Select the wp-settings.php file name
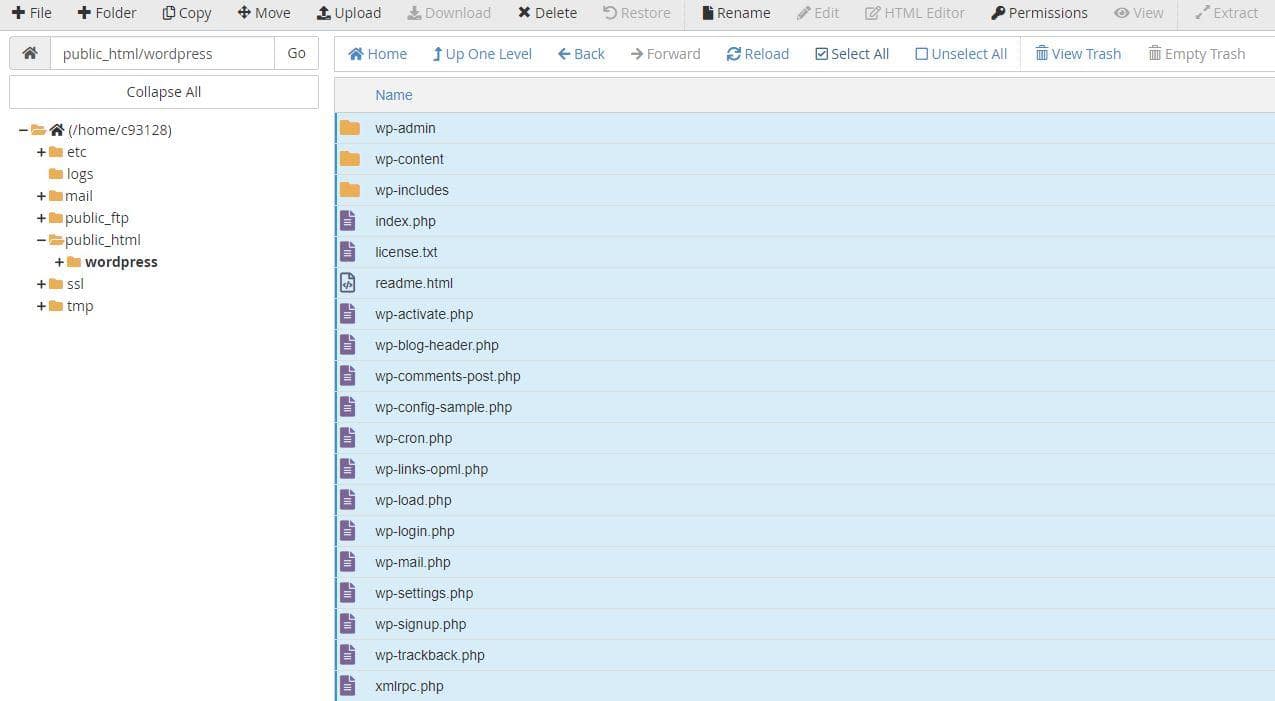The height and width of the screenshot is (701, 1275). click(x=424, y=593)
